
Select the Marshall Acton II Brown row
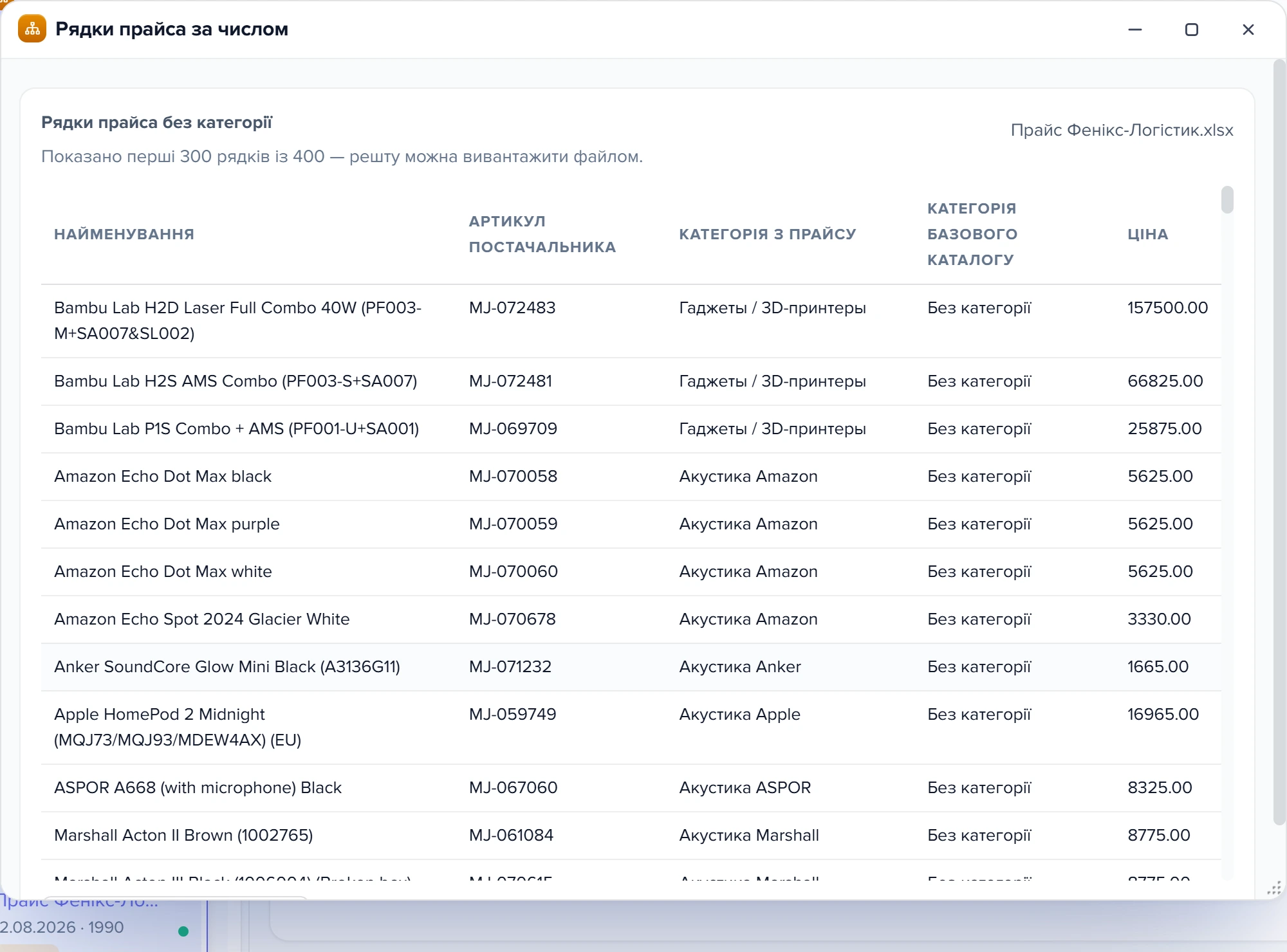coord(631,836)
